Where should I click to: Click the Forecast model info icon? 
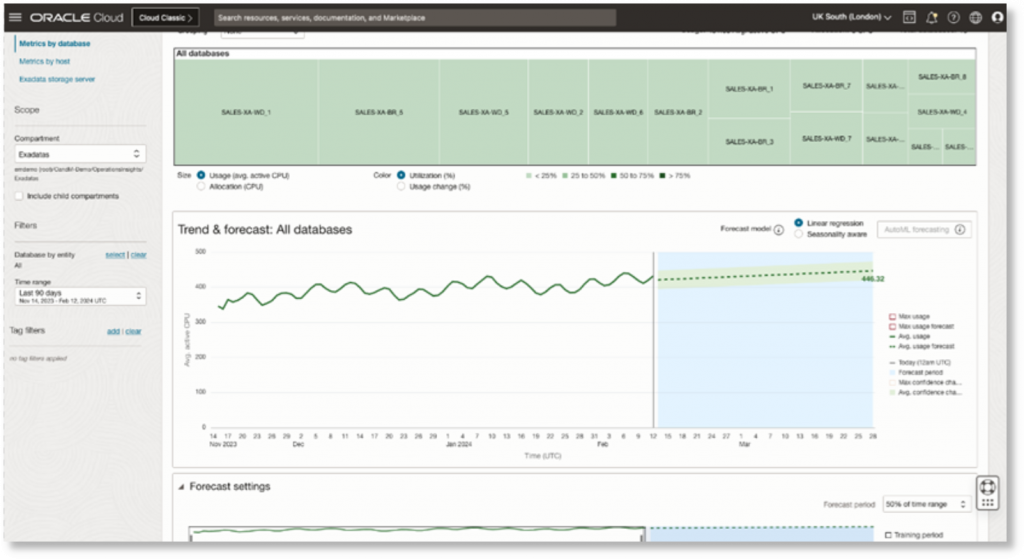click(x=778, y=229)
